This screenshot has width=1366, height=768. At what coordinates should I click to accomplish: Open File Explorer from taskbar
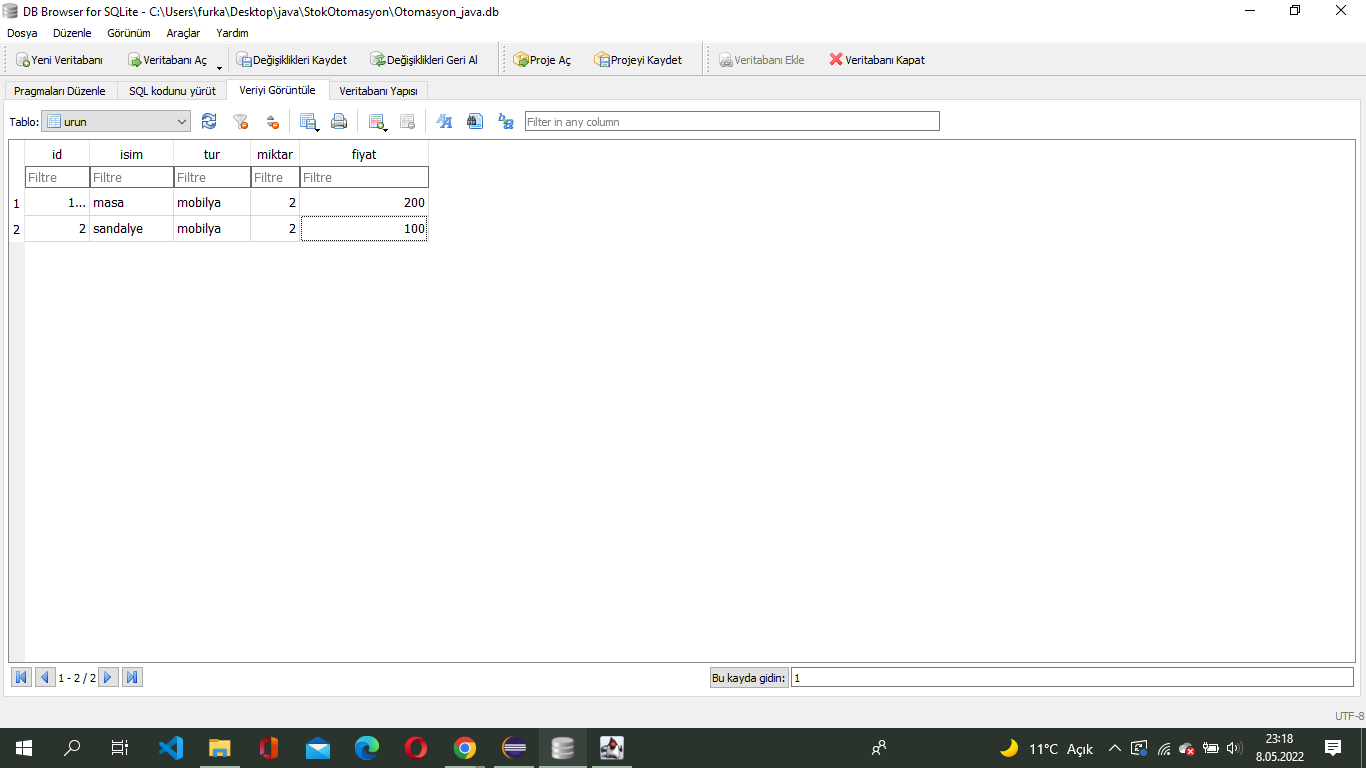tap(220, 748)
